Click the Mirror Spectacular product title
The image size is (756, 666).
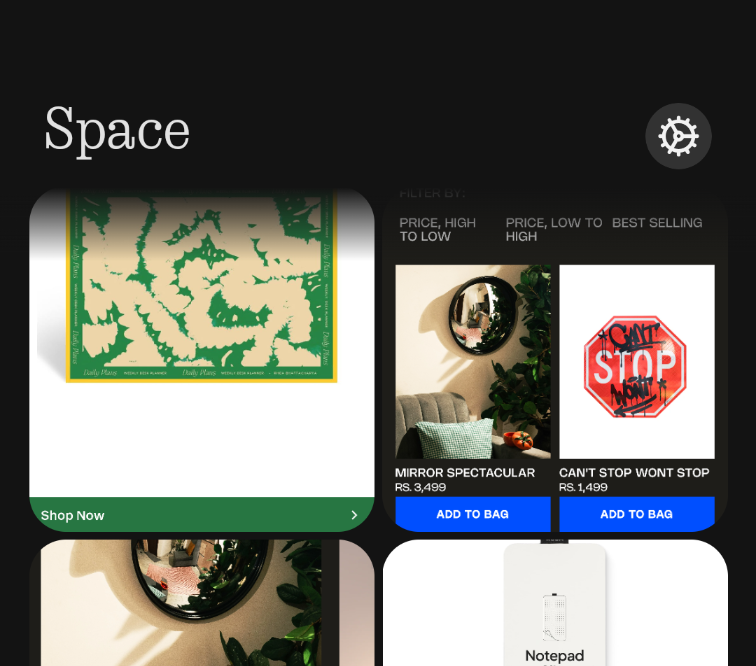pos(465,473)
